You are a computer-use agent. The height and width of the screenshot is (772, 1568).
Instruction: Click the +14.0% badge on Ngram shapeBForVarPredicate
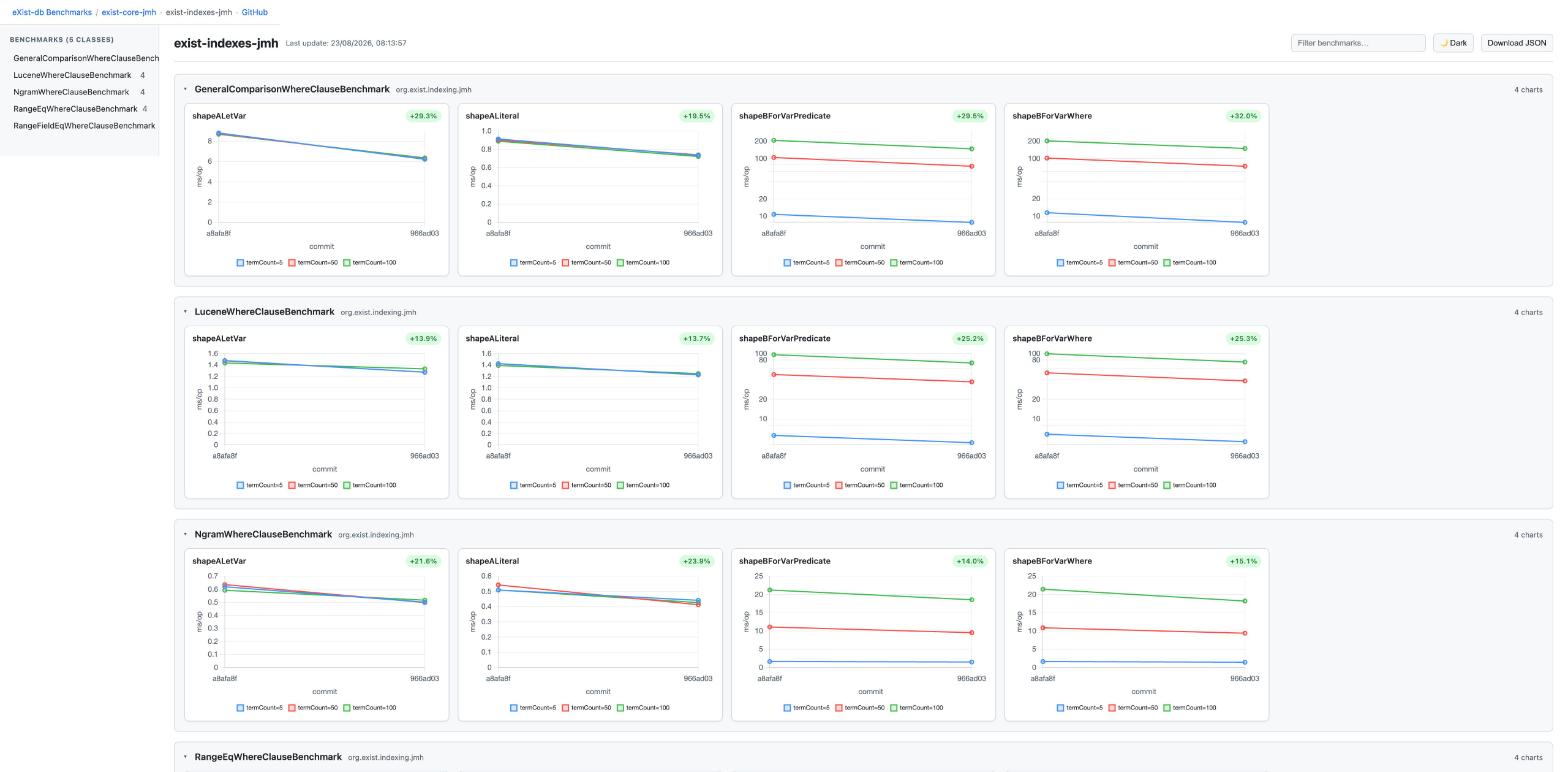coord(970,561)
